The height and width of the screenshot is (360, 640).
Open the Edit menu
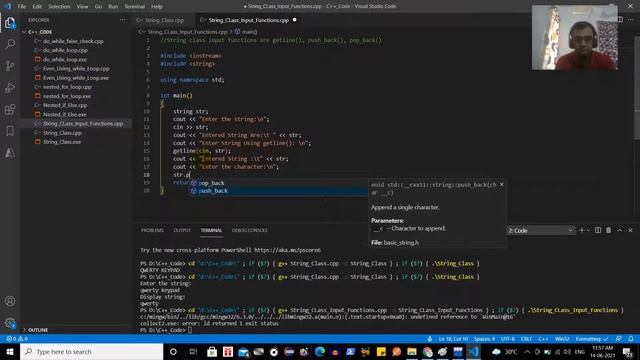click(x=37, y=6)
